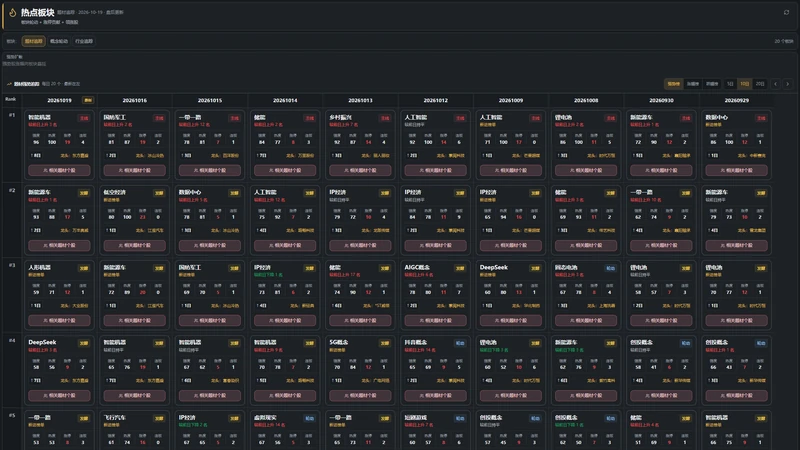This screenshot has height=450, width=800.
Task: Click the 储能 card title under 20261014 rank 1
Action: 260,117
